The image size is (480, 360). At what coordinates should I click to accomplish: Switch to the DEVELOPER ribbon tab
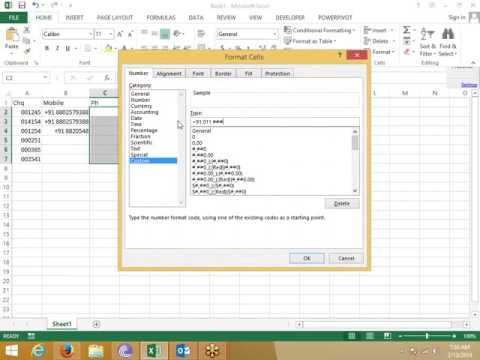(x=290, y=17)
